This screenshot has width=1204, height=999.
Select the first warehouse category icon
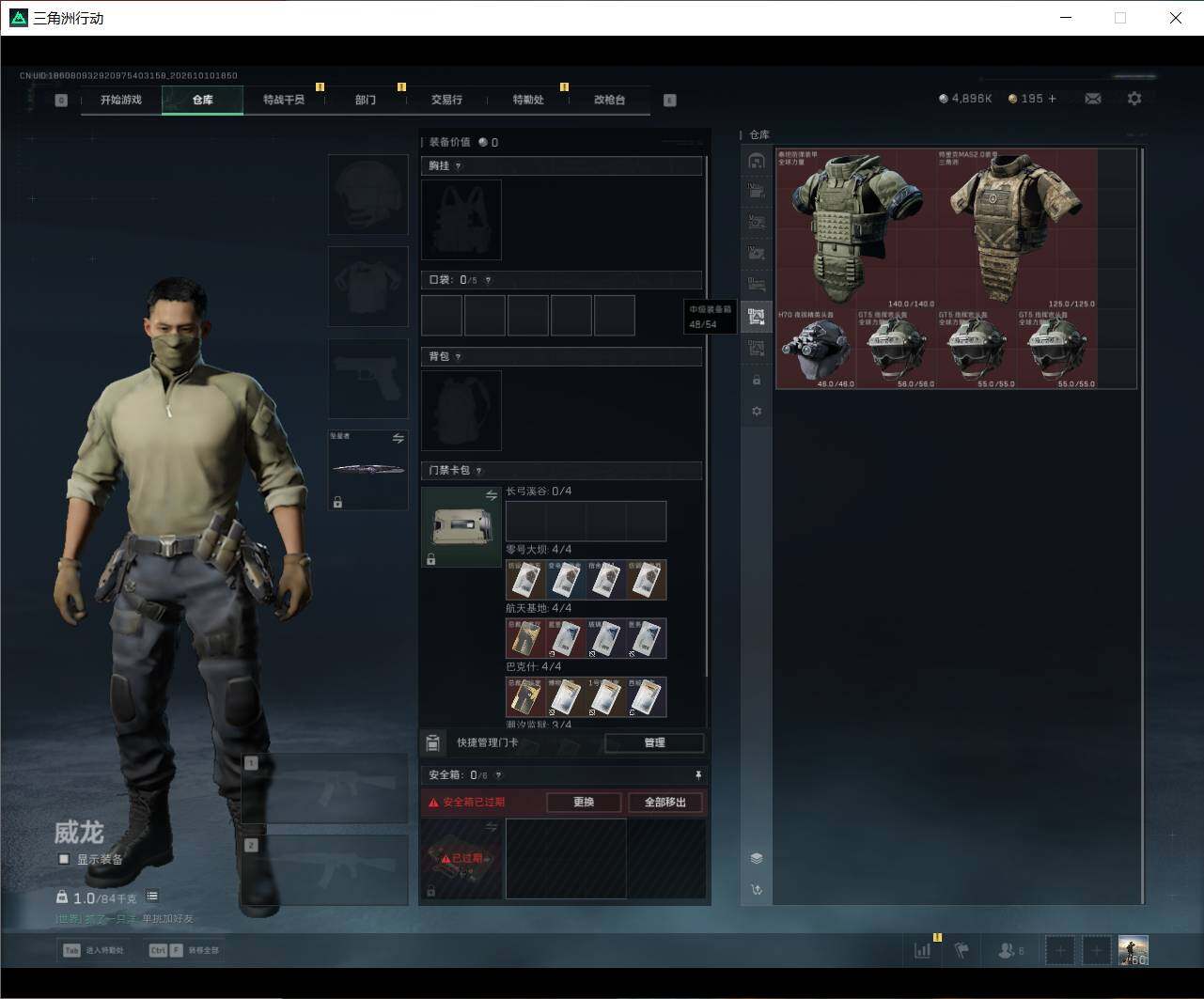[x=757, y=162]
